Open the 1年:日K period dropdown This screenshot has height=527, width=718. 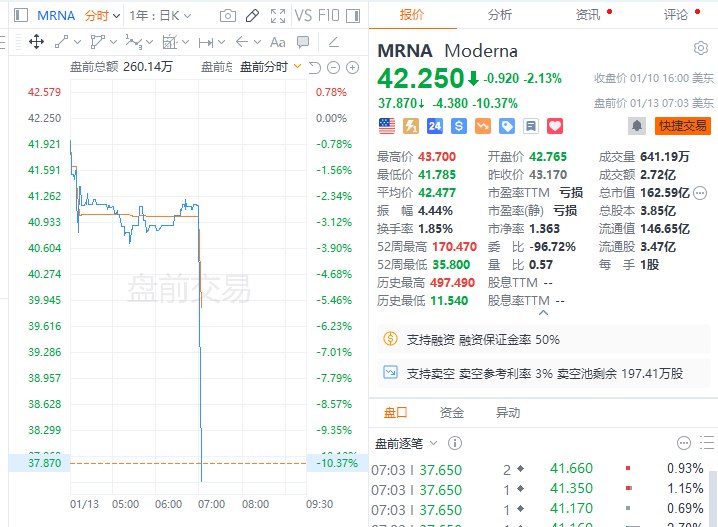click(160, 16)
